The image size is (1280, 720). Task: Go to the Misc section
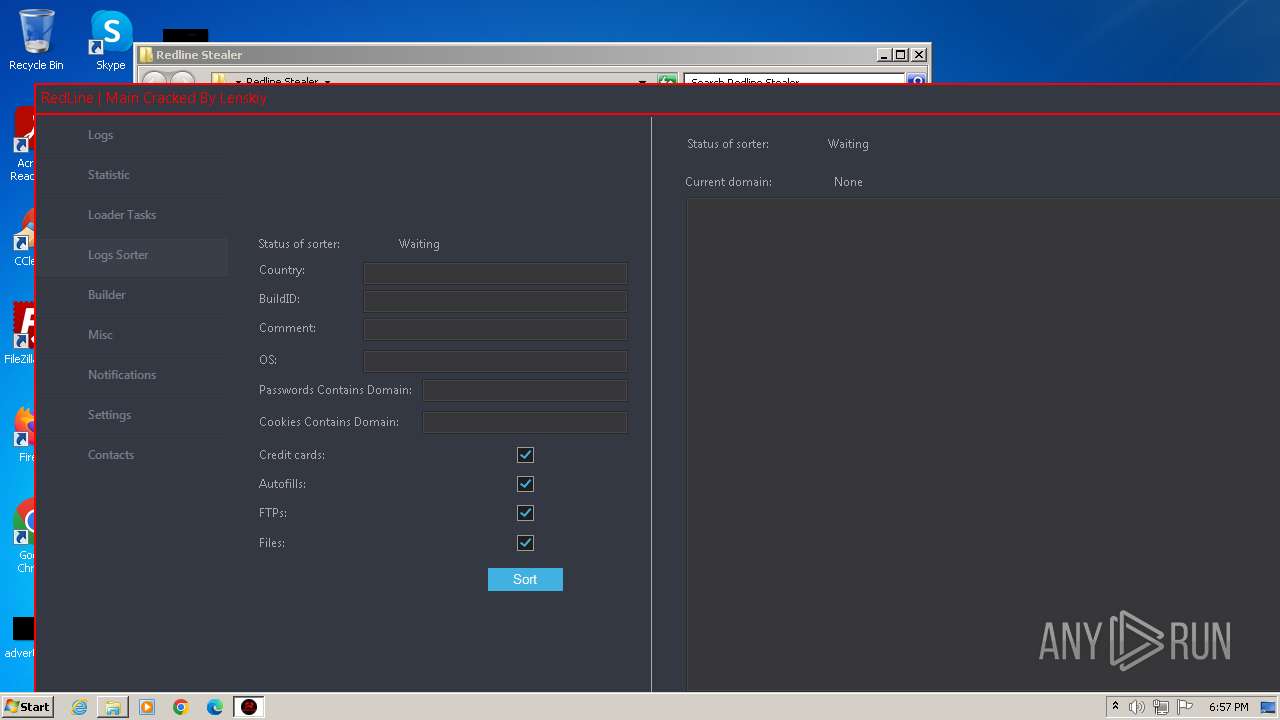[x=133, y=335]
